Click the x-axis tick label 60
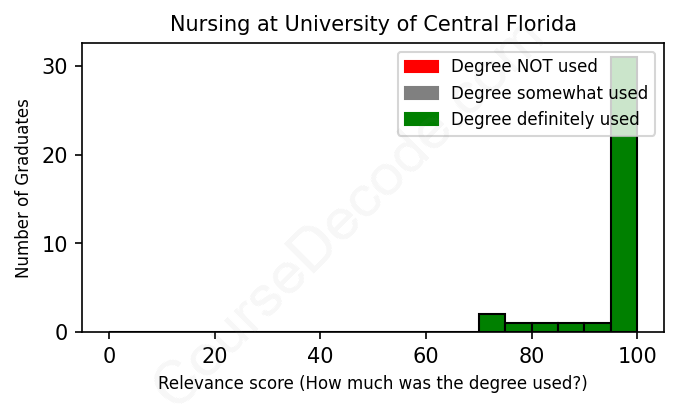 426,355
